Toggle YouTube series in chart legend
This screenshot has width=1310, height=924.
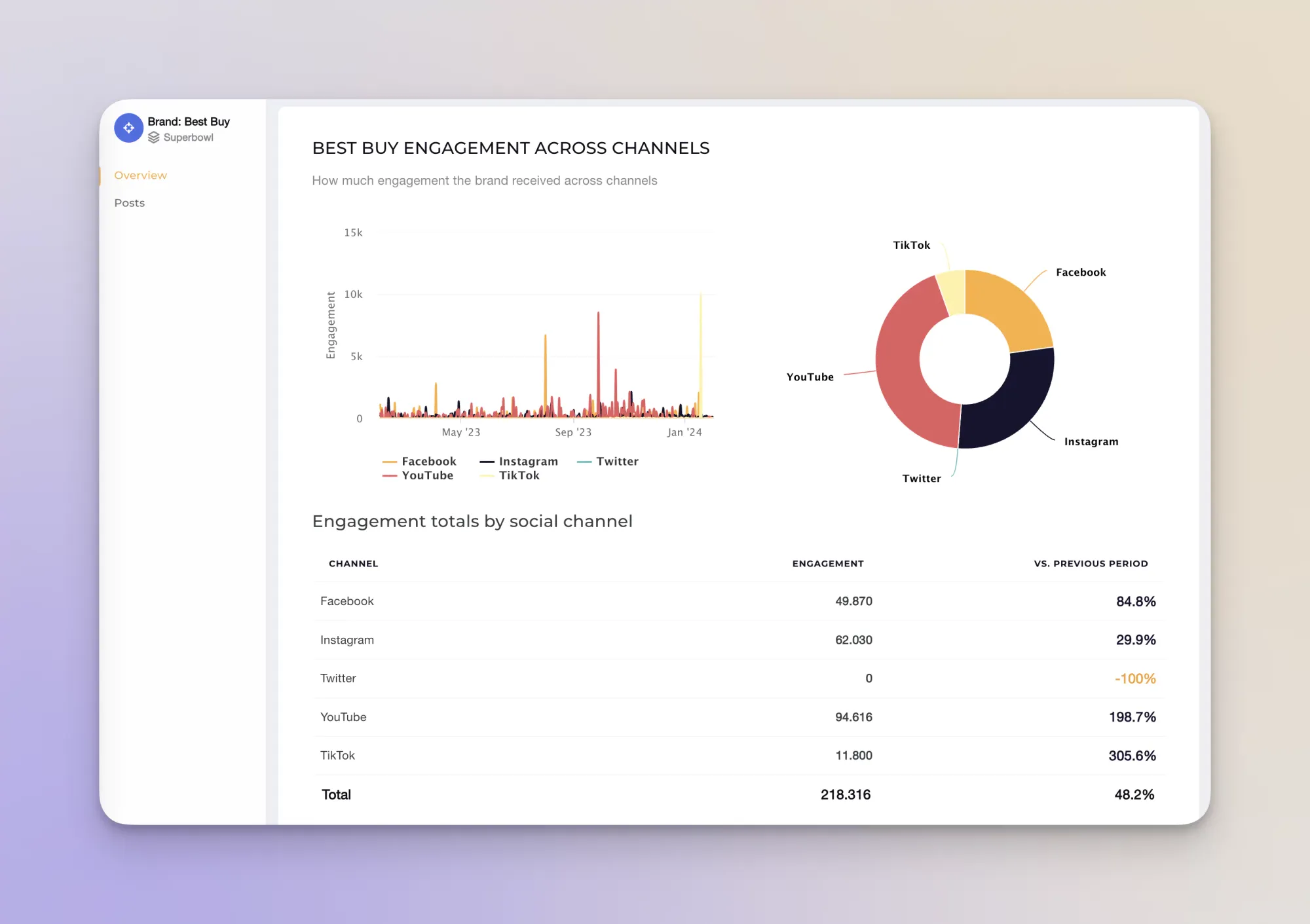418,475
